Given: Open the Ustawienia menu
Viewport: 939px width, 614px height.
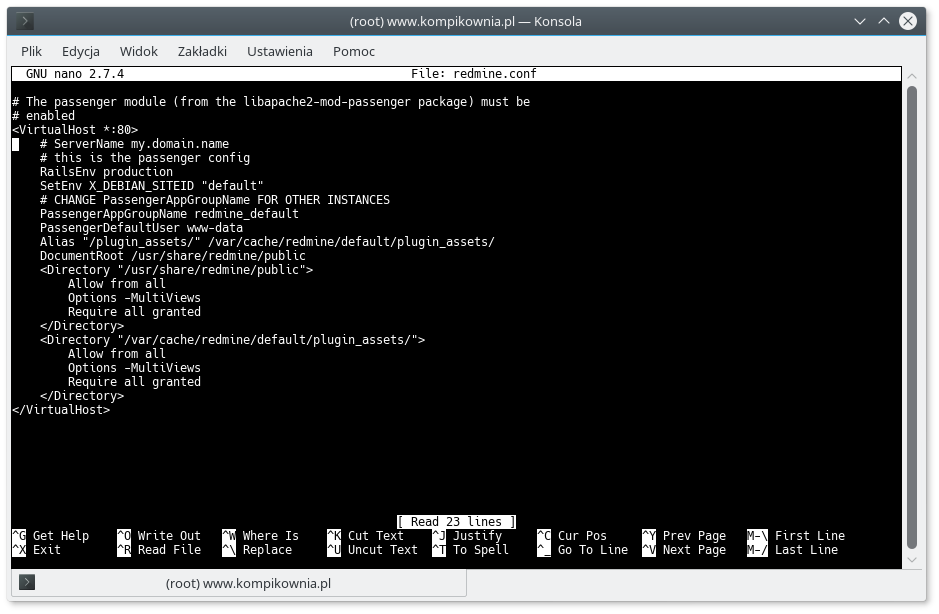Looking at the screenshot, I should point(280,52).
